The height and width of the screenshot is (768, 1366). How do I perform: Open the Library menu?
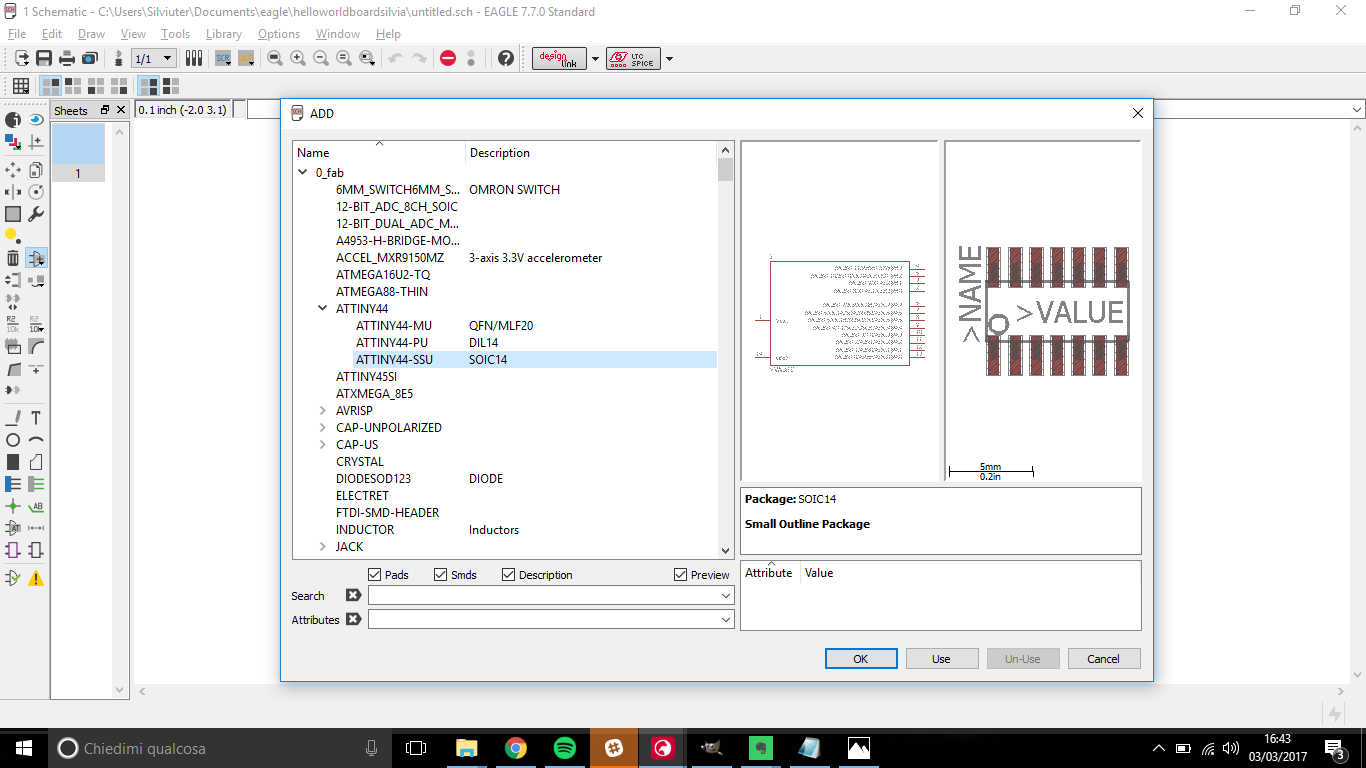click(224, 34)
